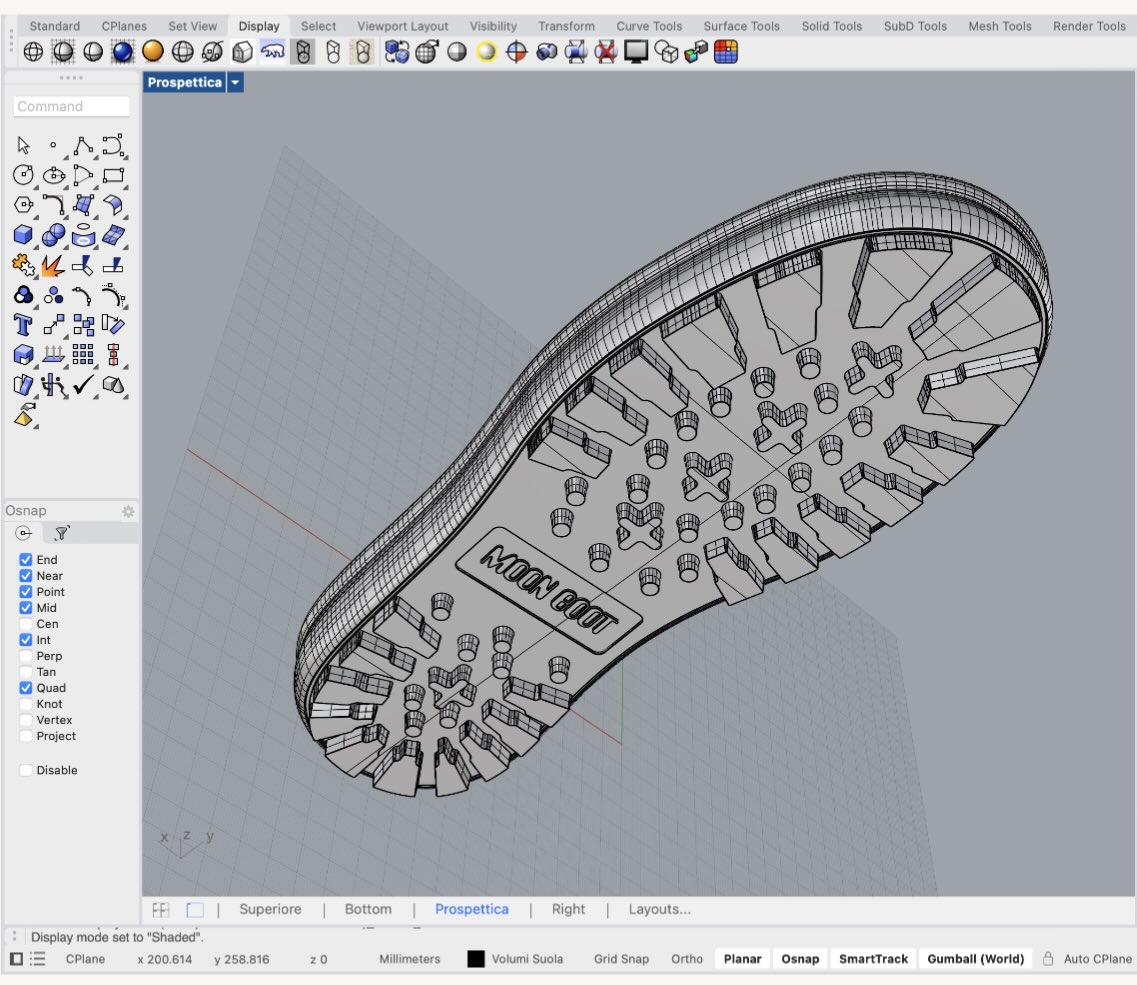Click the four-viewport layout icon
This screenshot has height=985, width=1137.
pos(160,910)
